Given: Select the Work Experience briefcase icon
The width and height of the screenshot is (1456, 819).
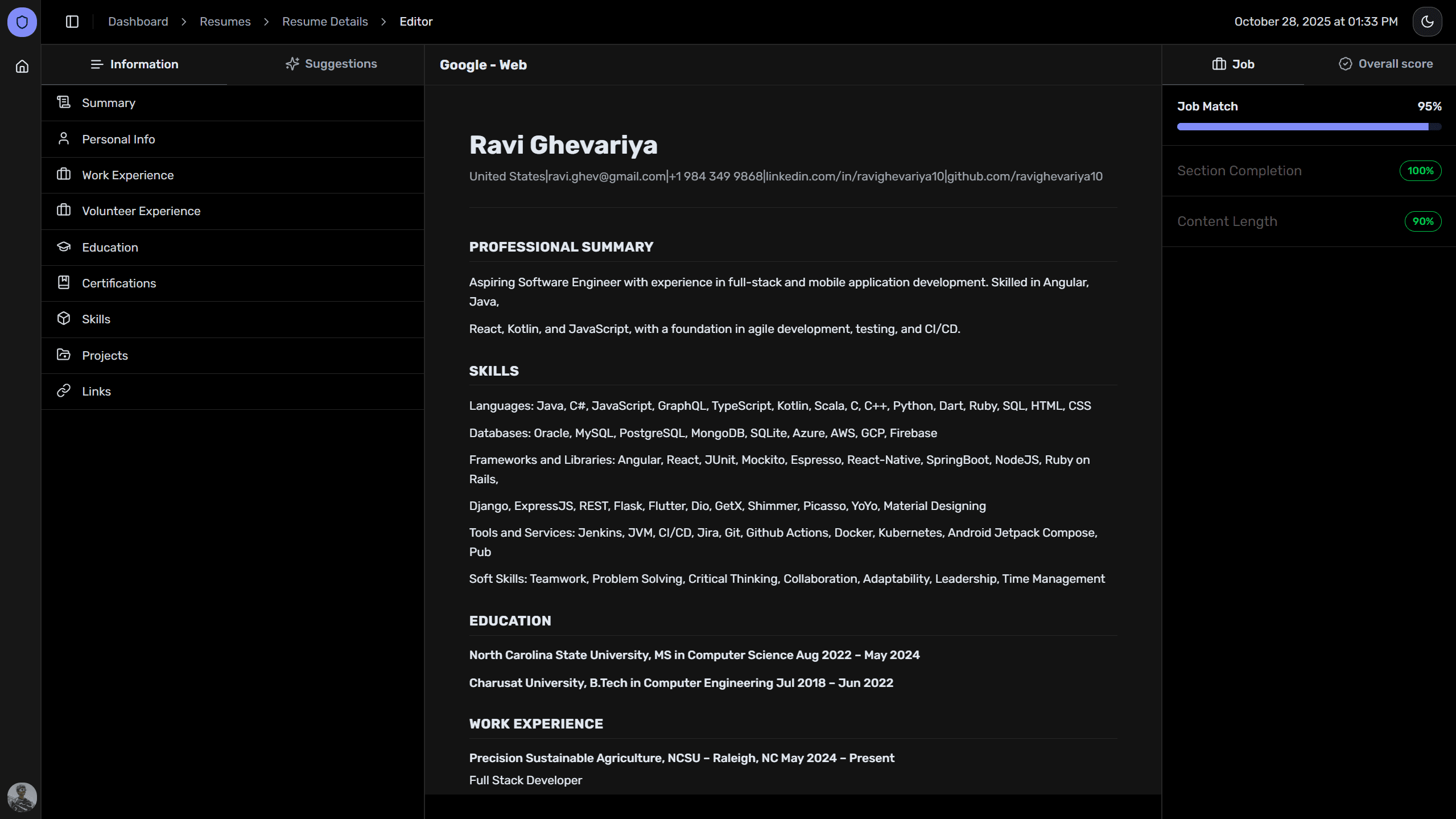Looking at the screenshot, I should [63, 174].
